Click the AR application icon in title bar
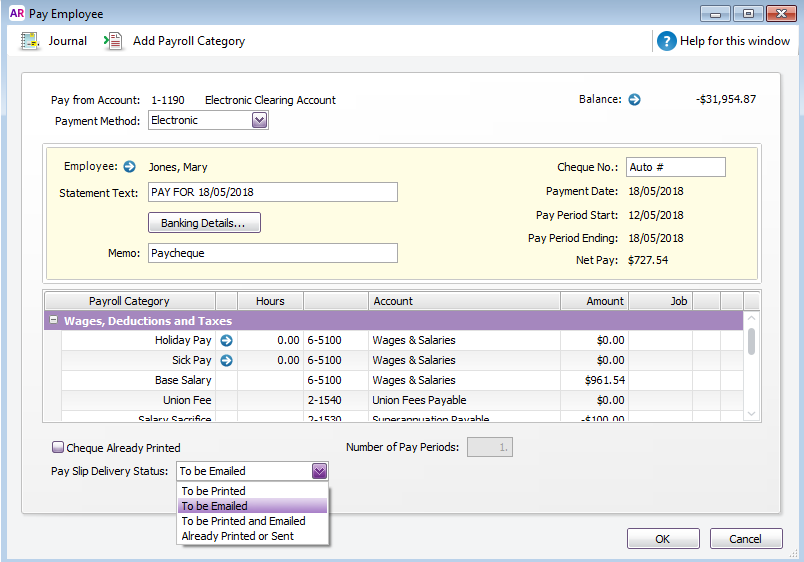The width and height of the screenshot is (804, 562). (x=16, y=14)
